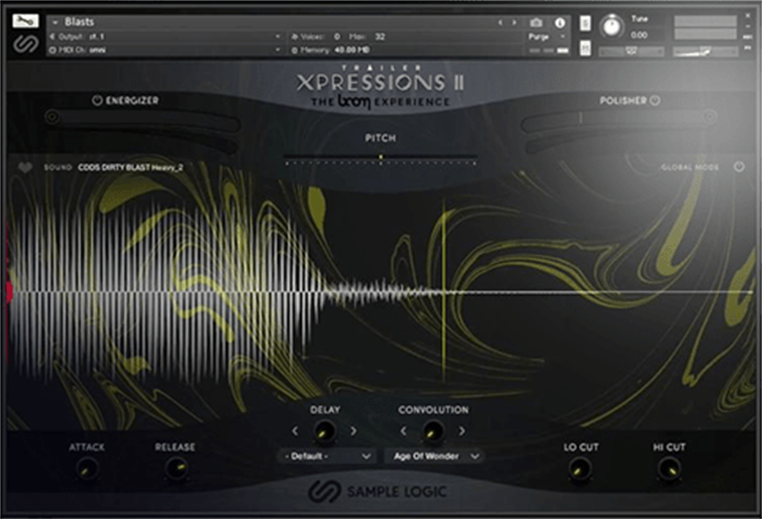Click the Tune knob in header
762x519 pixels.
pos(610,26)
